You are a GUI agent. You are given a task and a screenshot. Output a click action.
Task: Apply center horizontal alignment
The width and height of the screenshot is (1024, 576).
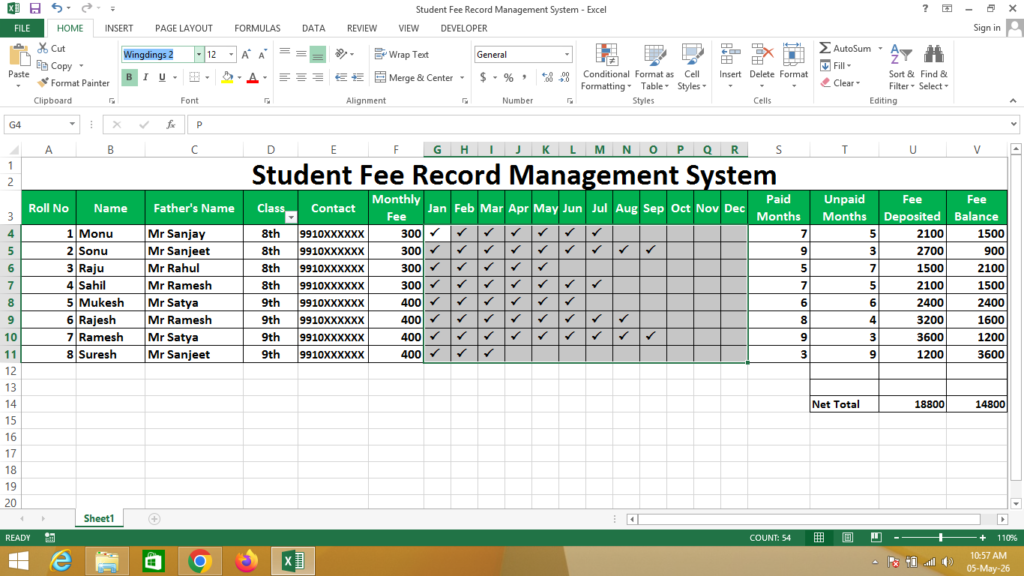coord(301,77)
